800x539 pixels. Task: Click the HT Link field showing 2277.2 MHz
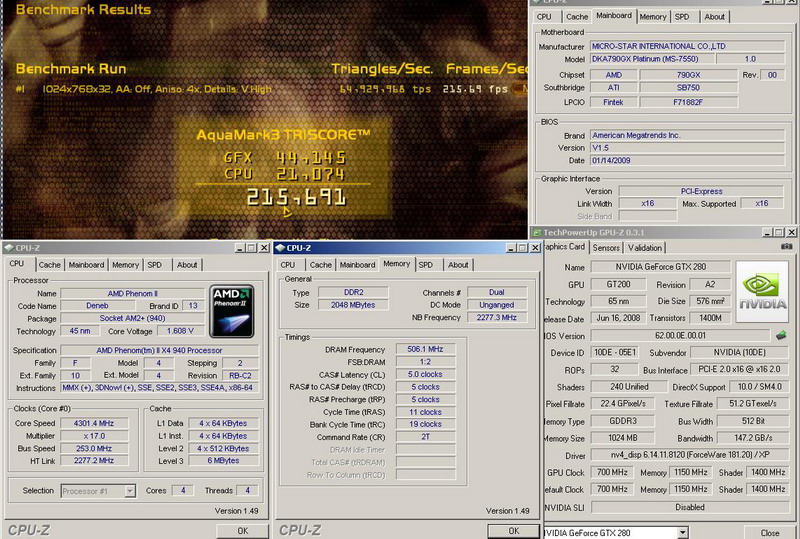(94, 460)
